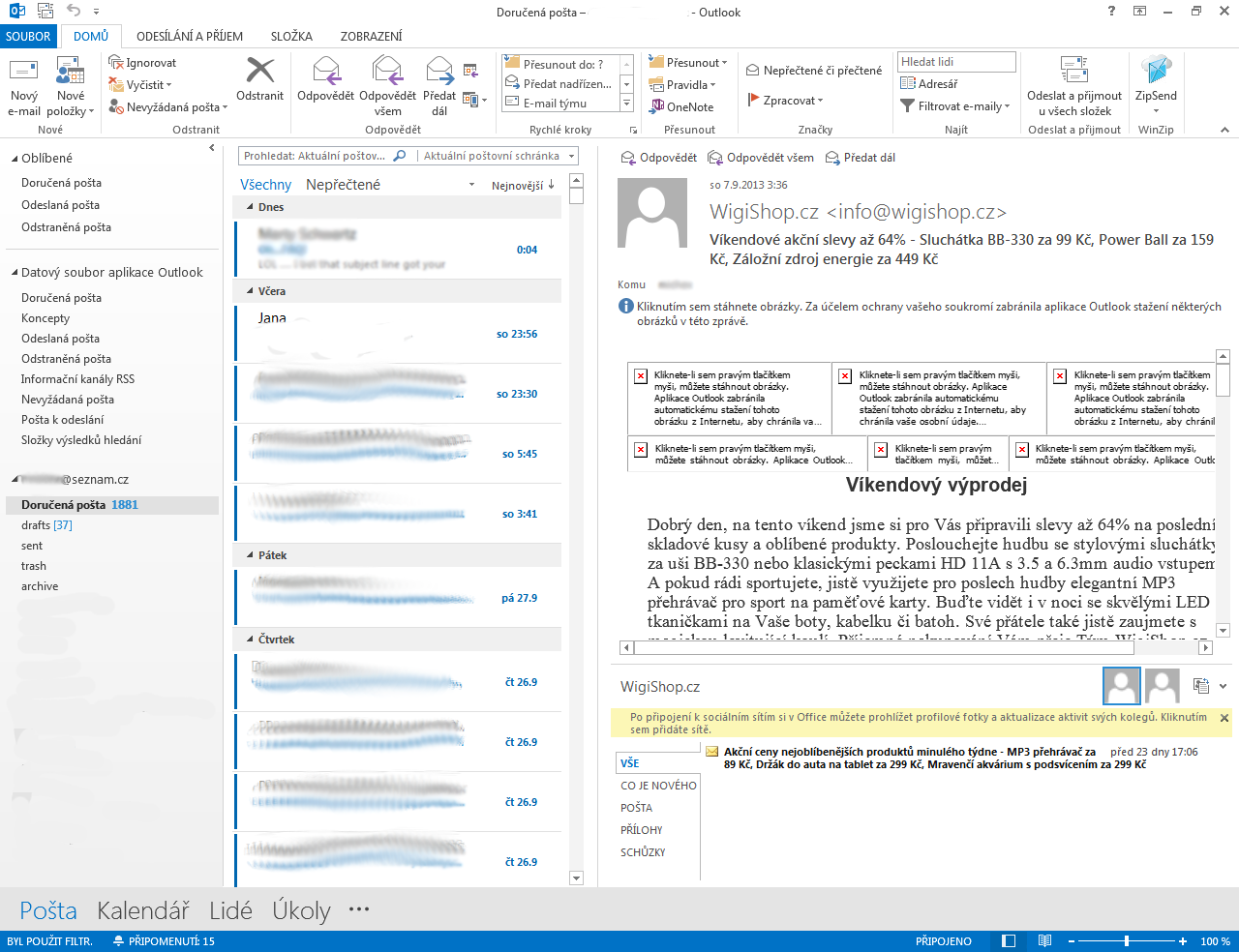Open Informační kanály RSS folder
This screenshot has width=1239, height=952.
(77, 379)
